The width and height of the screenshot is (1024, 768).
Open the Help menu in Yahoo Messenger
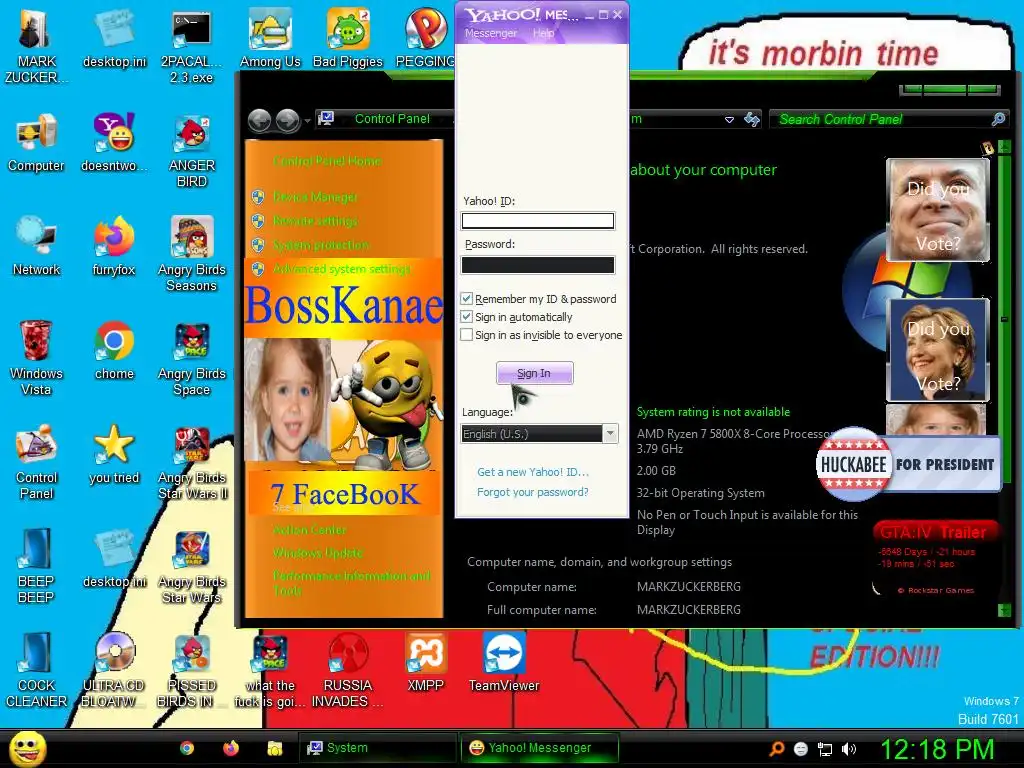[x=543, y=33]
